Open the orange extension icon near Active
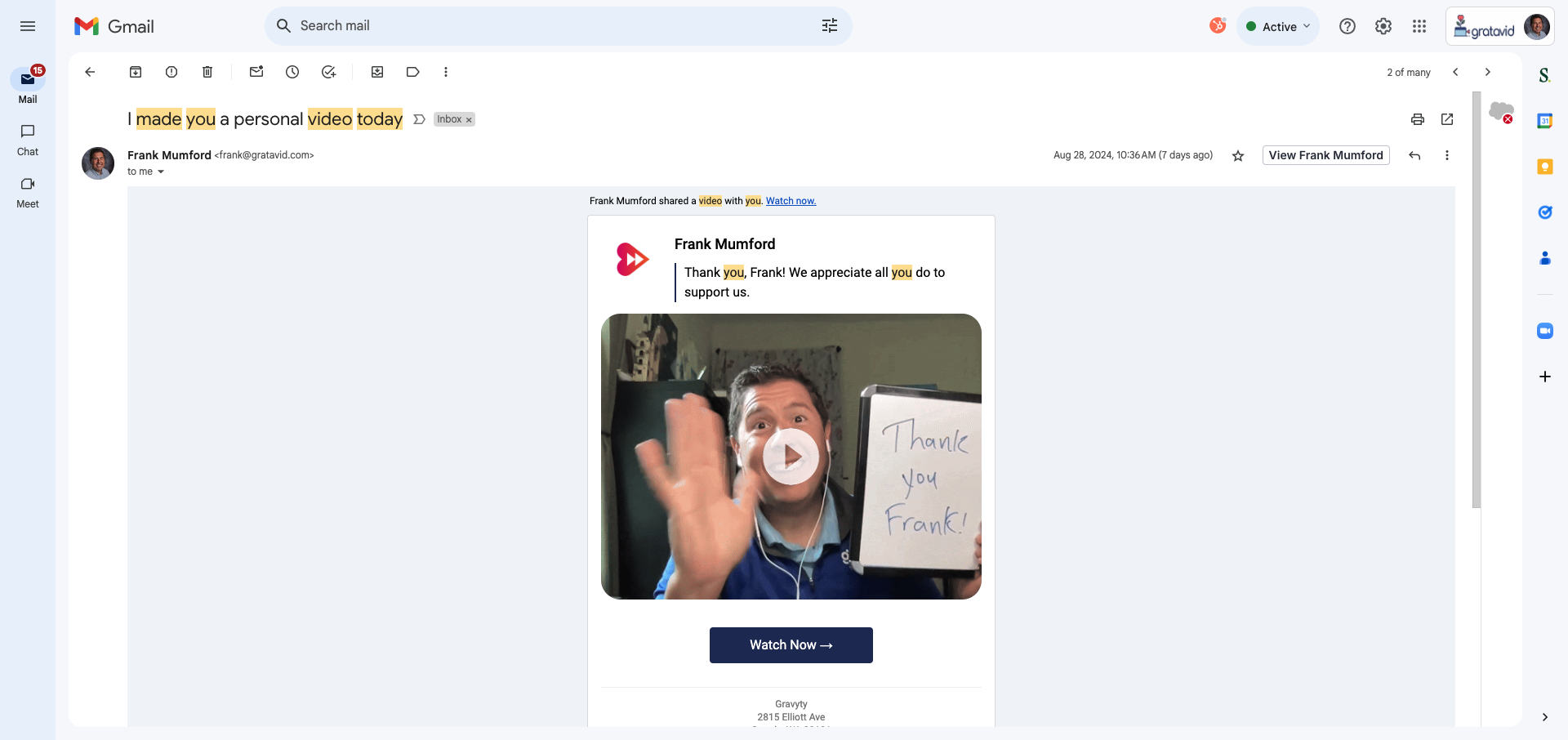The image size is (1568, 740). [x=1218, y=25]
